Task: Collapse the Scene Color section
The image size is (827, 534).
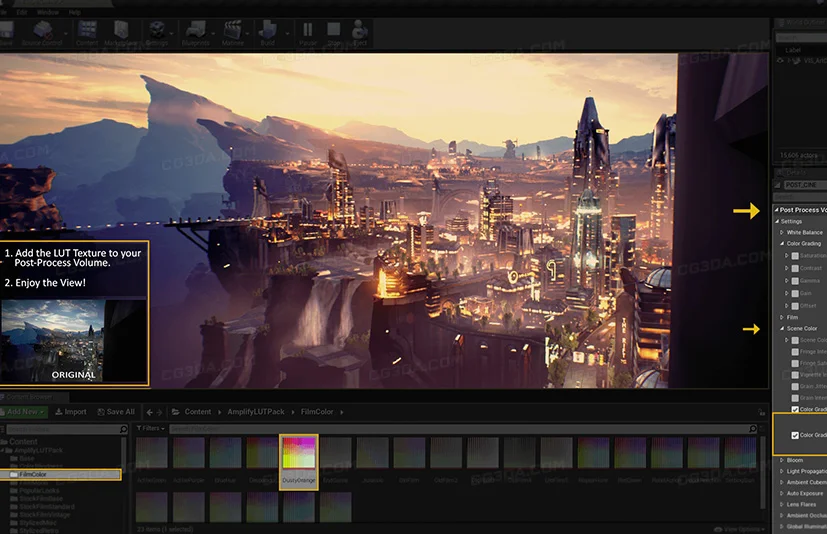Action: (782, 328)
